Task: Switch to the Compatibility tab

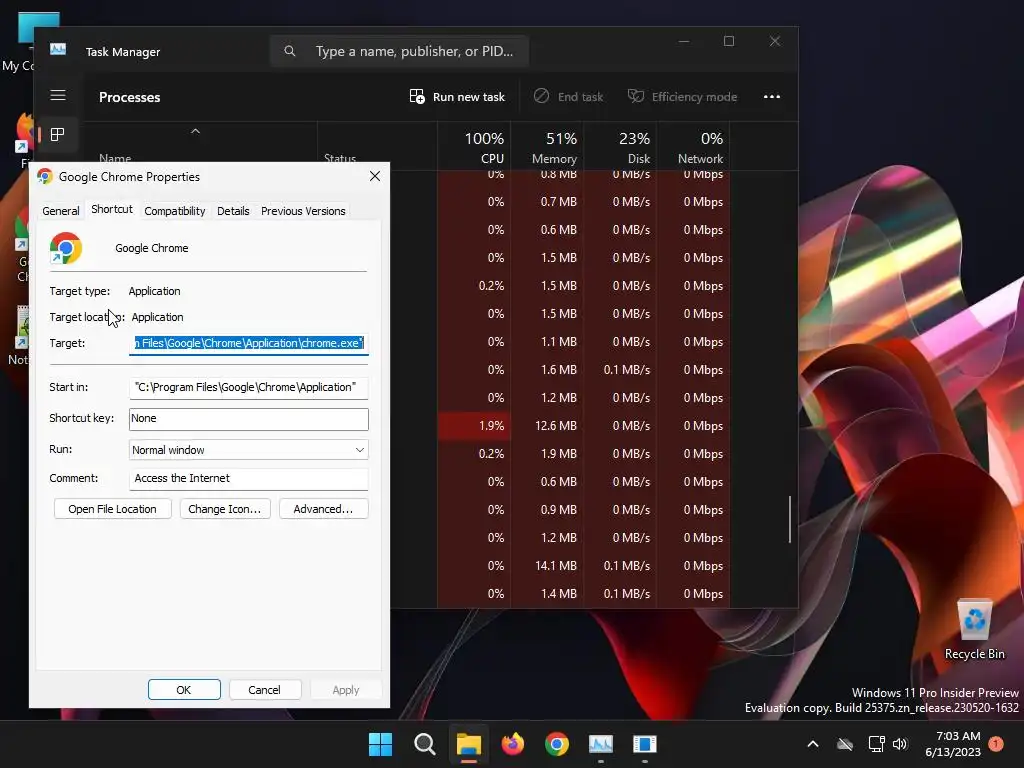Action: 174,211
